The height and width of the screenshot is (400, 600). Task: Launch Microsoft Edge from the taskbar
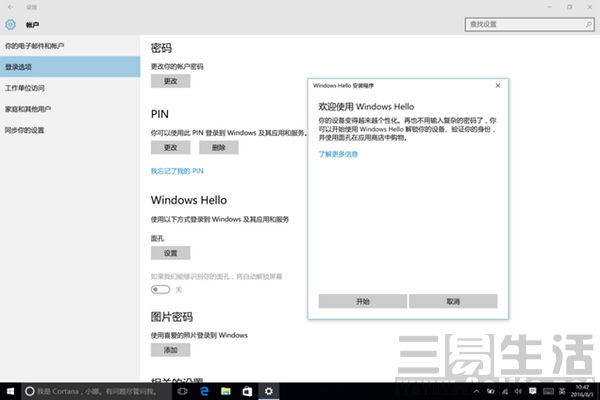pyautogui.click(x=204, y=391)
